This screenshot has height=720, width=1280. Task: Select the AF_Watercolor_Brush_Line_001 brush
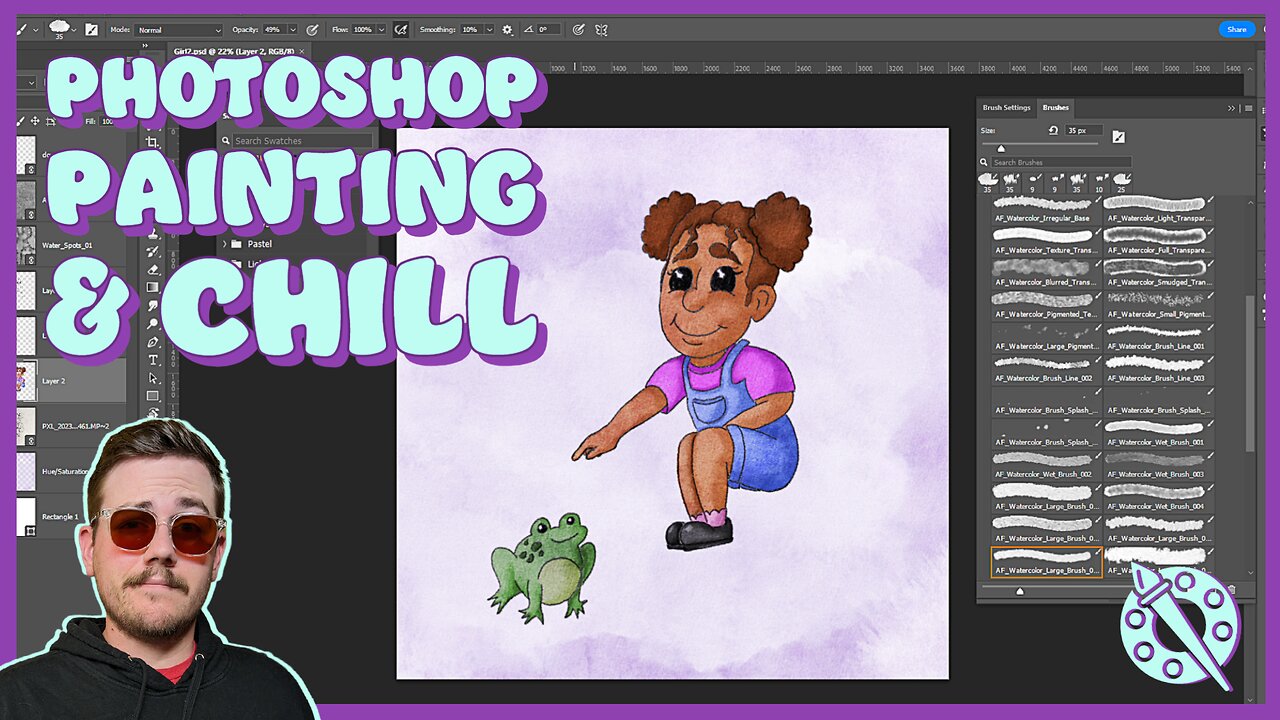click(1160, 339)
